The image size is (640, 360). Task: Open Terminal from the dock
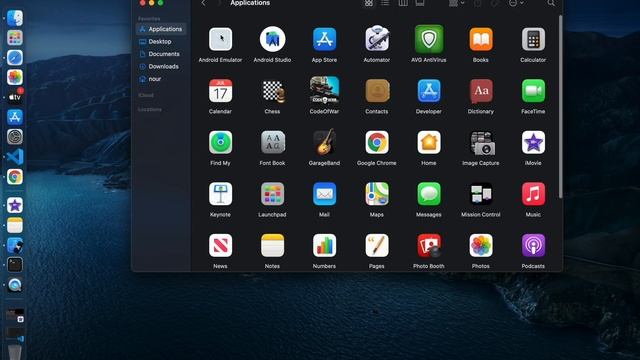pyautogui.click(x=15, y=265)
